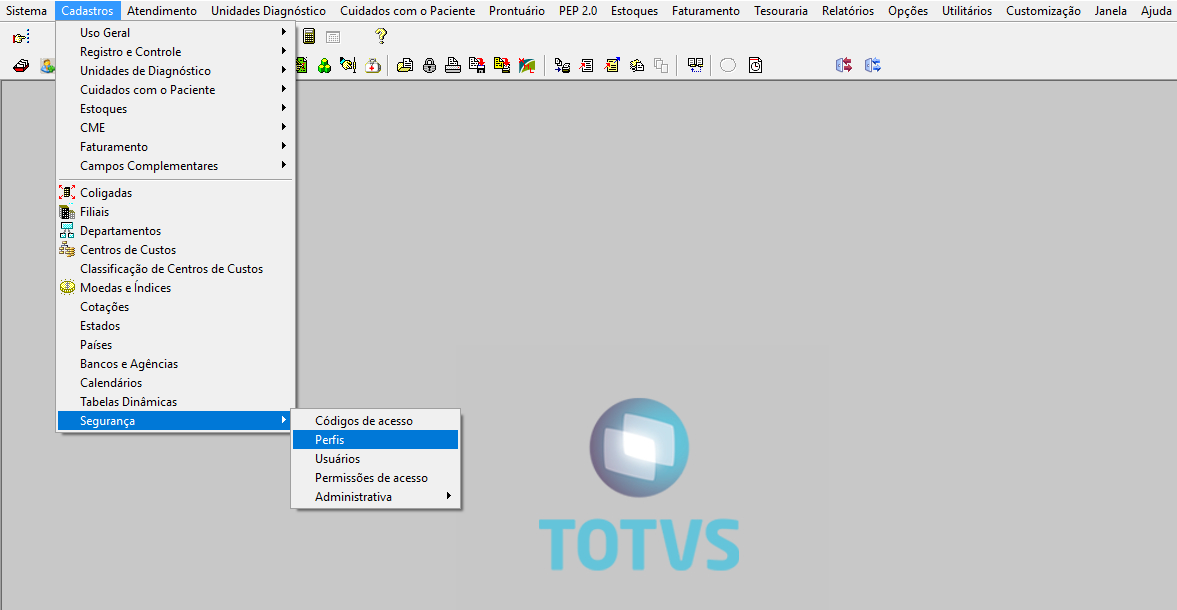Choose Moedas e Índices menu entry
The image size is (1177, 610).
(x=174, y=288)
